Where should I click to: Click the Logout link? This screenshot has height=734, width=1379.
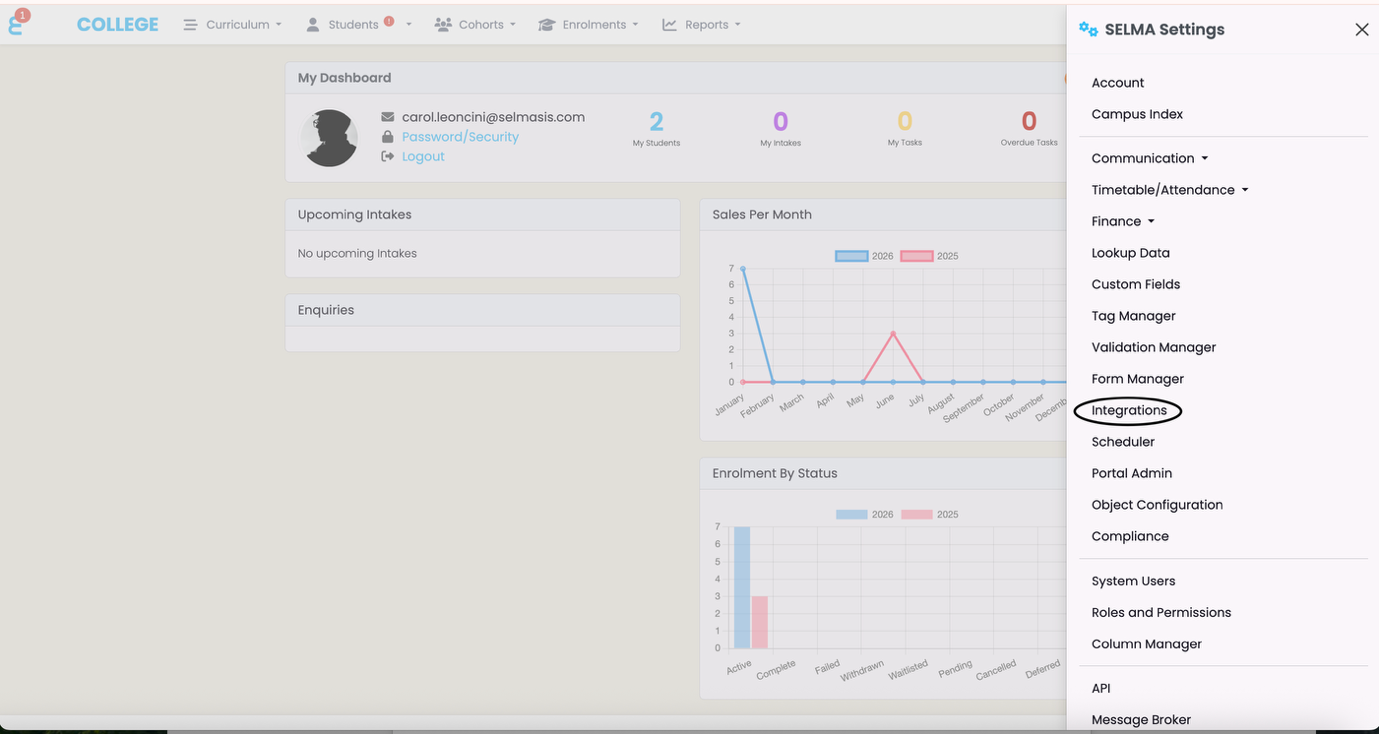423,157
